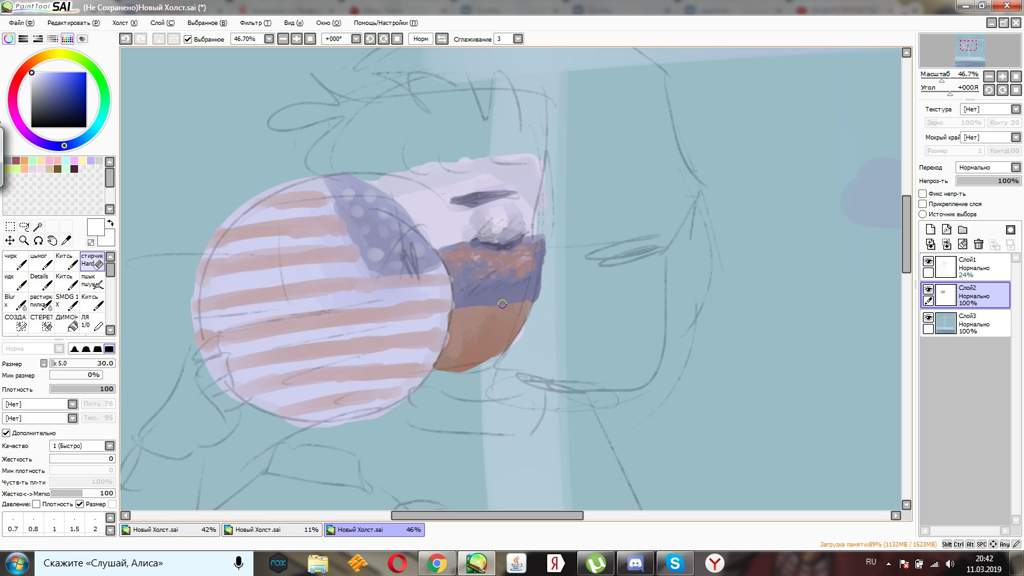
Task: Select the lasso selection tool
Action: click(24, 227)
